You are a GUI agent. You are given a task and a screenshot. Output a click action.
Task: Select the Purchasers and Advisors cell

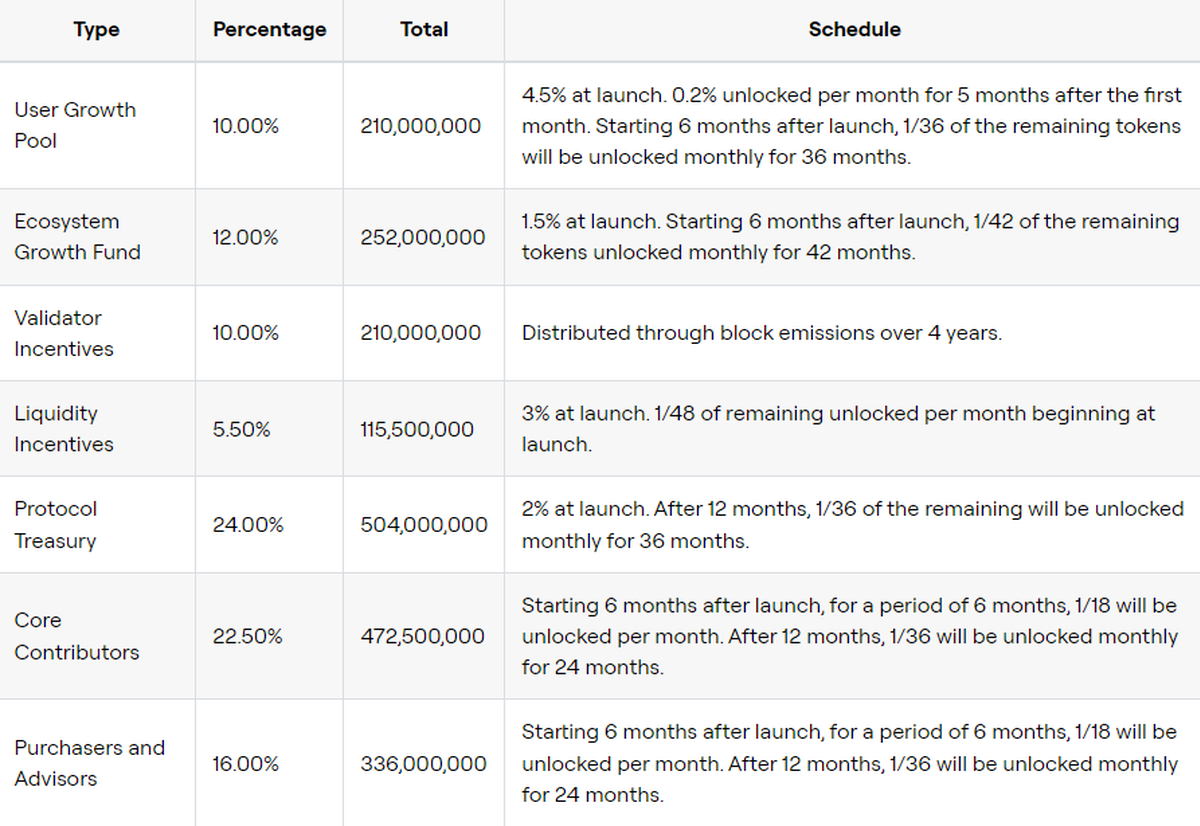click(90, 763)
